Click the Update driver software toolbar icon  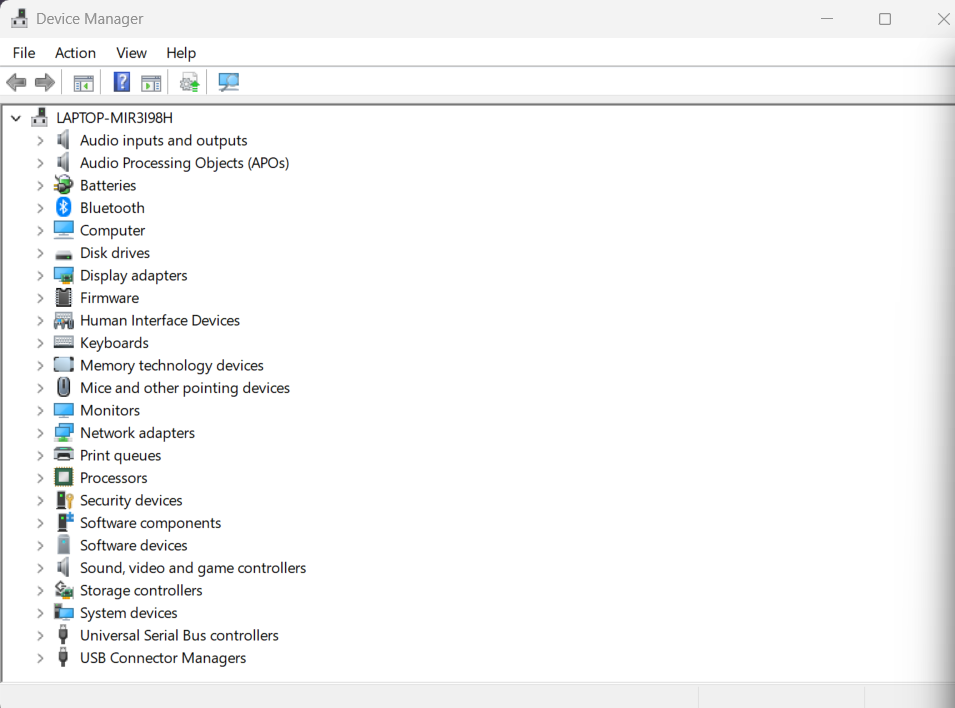click(188, 82)
